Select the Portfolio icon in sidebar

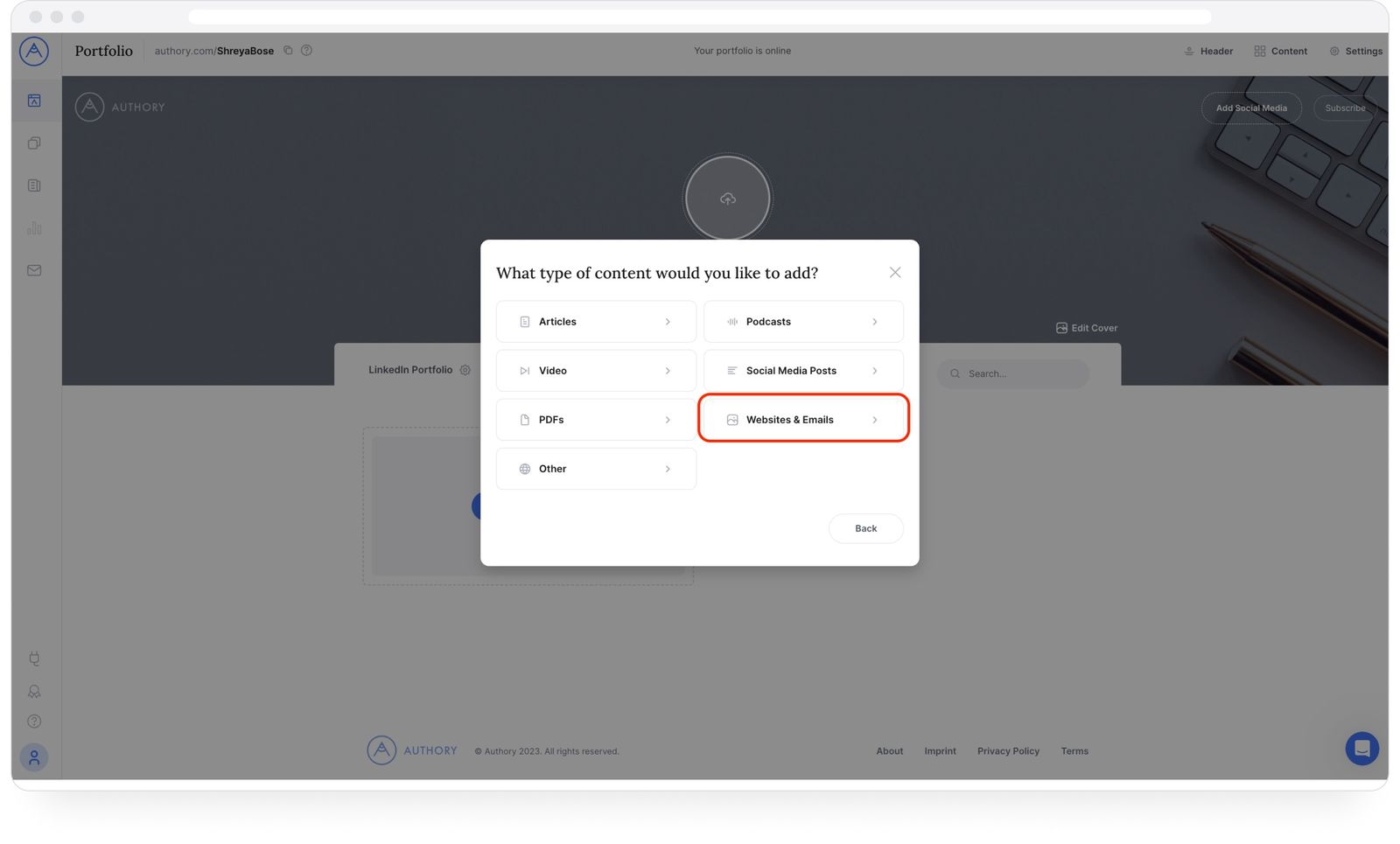[34, 100]
